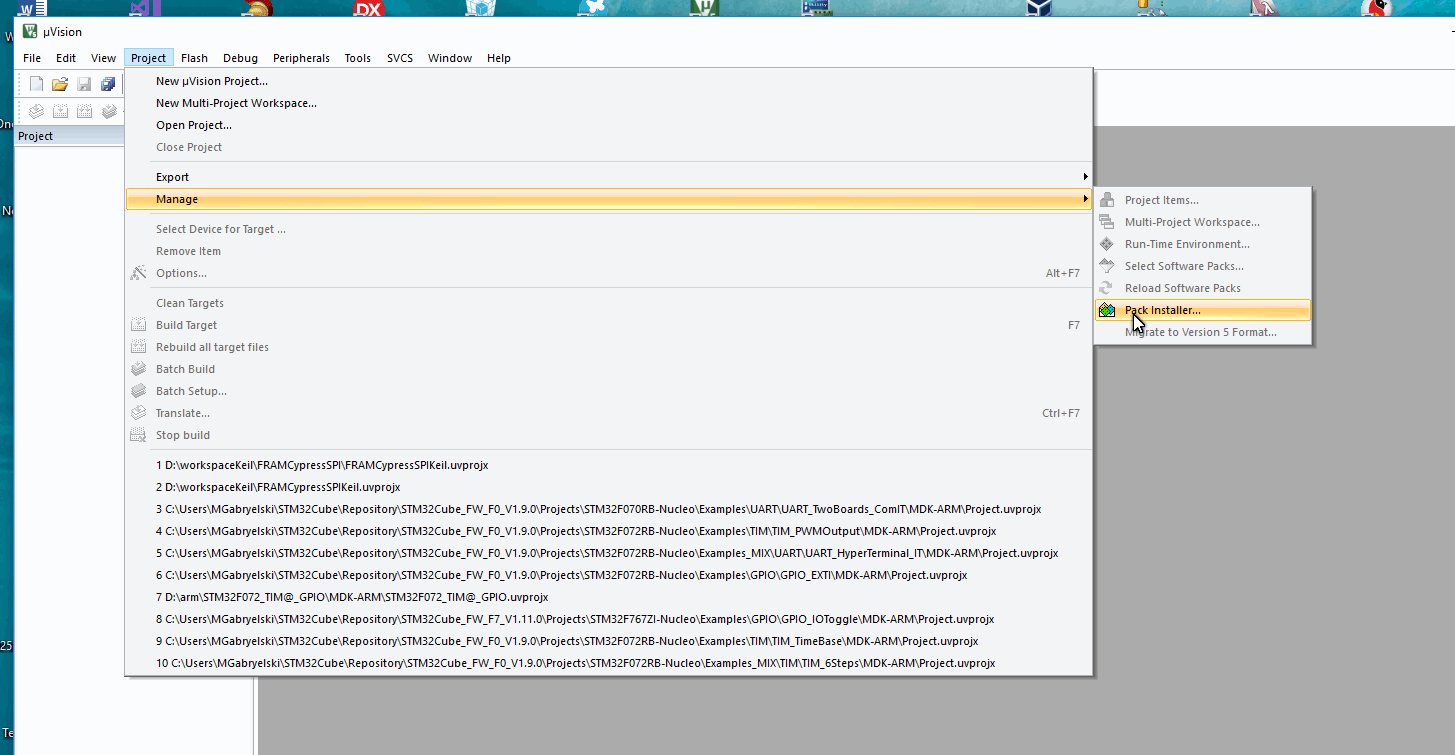Choose New Multi-Project Workspace
The image size is (1455, 755).
coord(608,103)
